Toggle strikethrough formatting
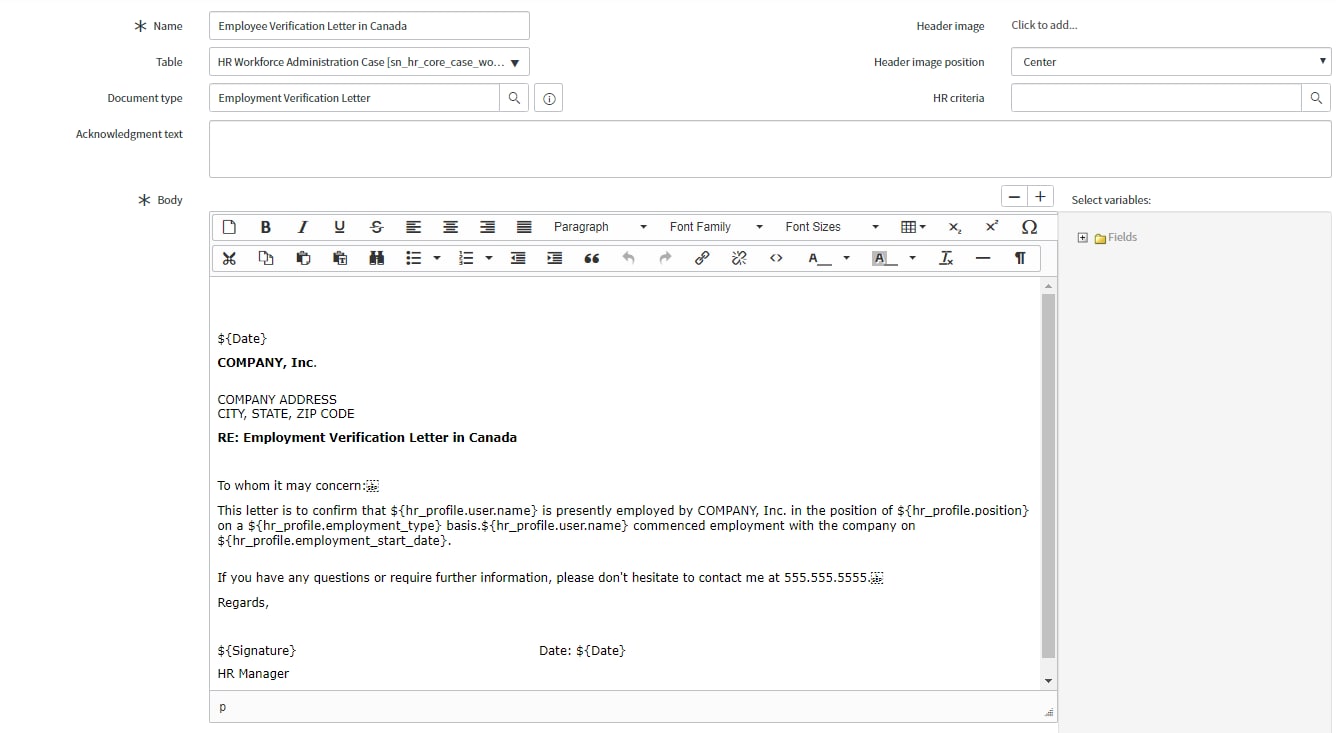This screenshot has width=1336, height=733. (376, 227)
